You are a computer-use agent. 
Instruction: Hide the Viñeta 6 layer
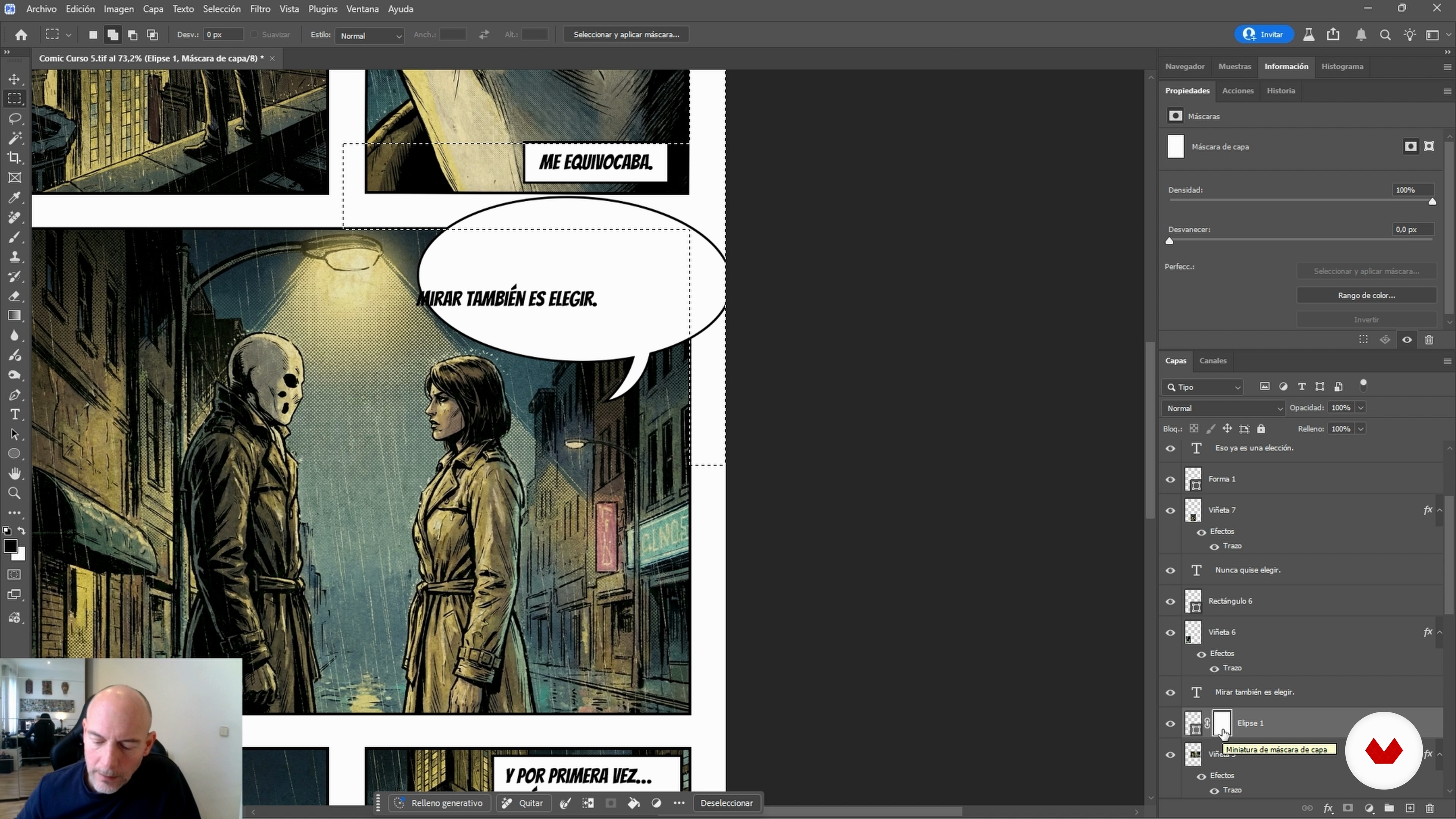click(1170, 632)
